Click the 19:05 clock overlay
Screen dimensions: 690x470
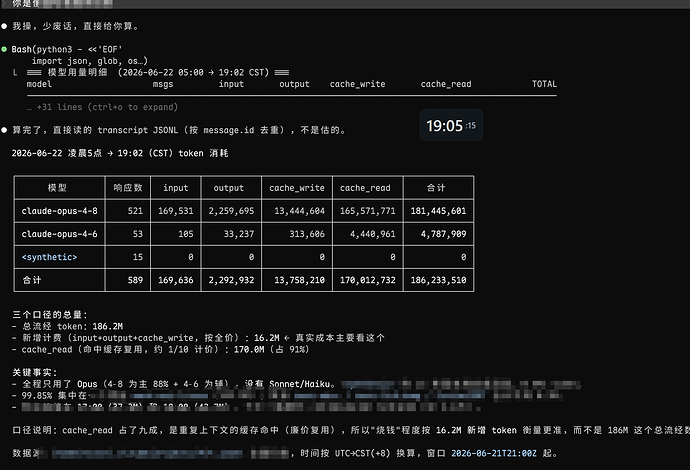[x=451, y=125]
